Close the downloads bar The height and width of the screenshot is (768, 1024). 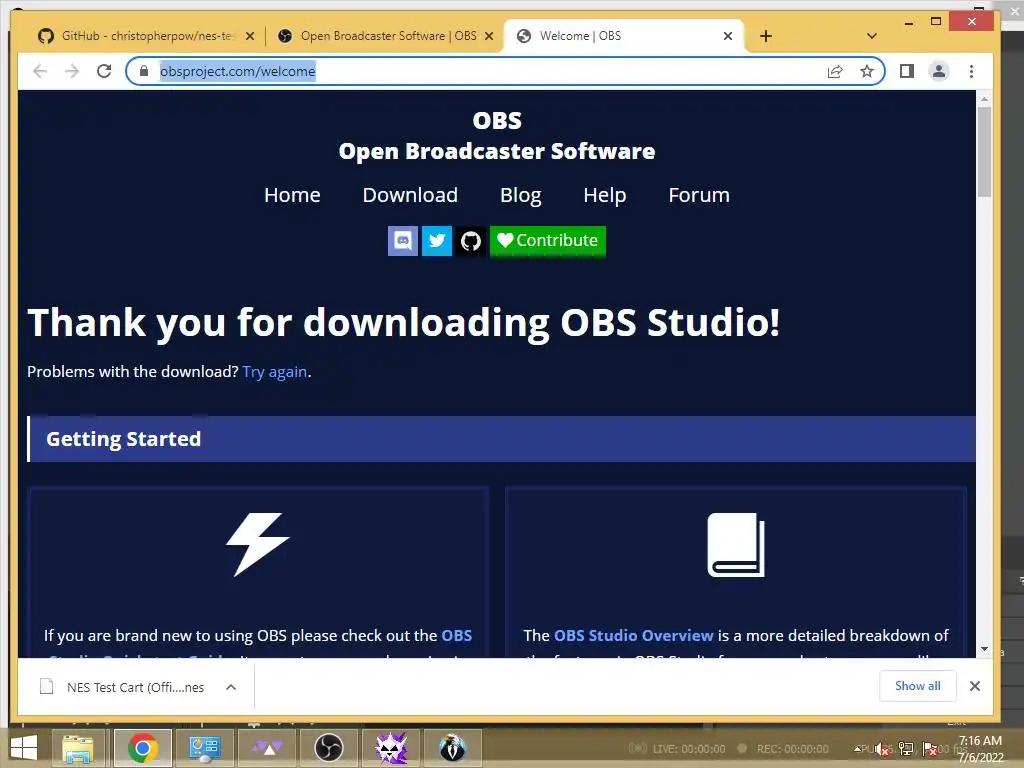tap(974, 686)
